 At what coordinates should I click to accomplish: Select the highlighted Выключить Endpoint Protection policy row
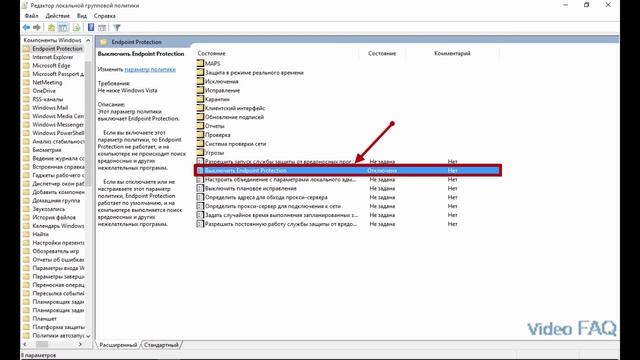click(348, 171)
